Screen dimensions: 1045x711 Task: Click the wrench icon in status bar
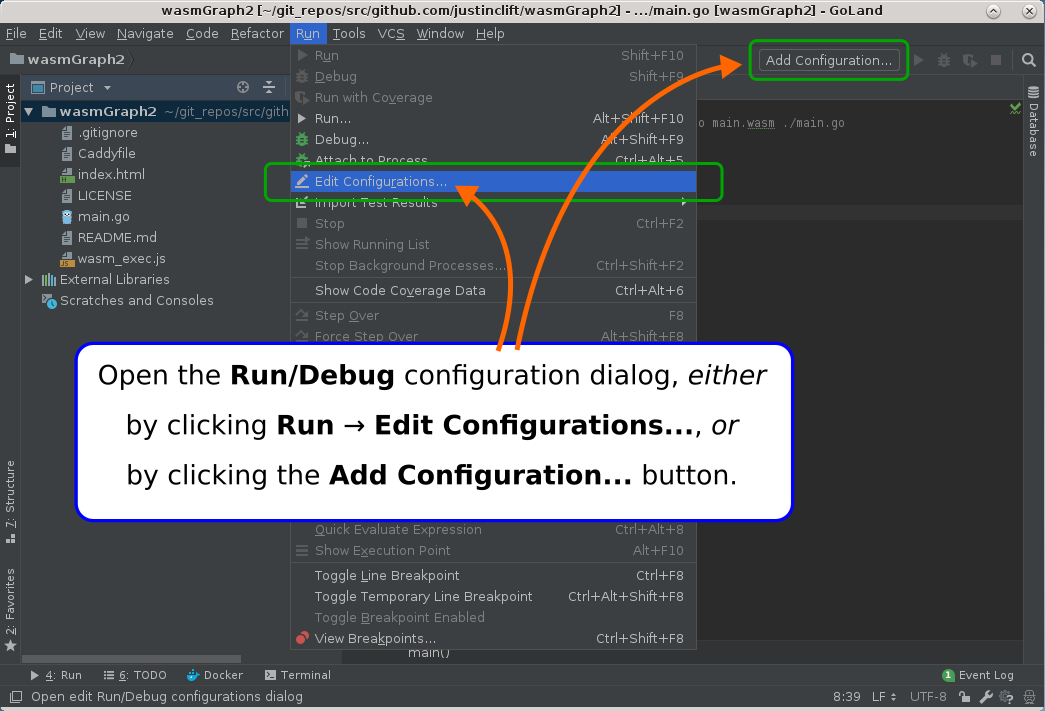(x=986, y=696)
